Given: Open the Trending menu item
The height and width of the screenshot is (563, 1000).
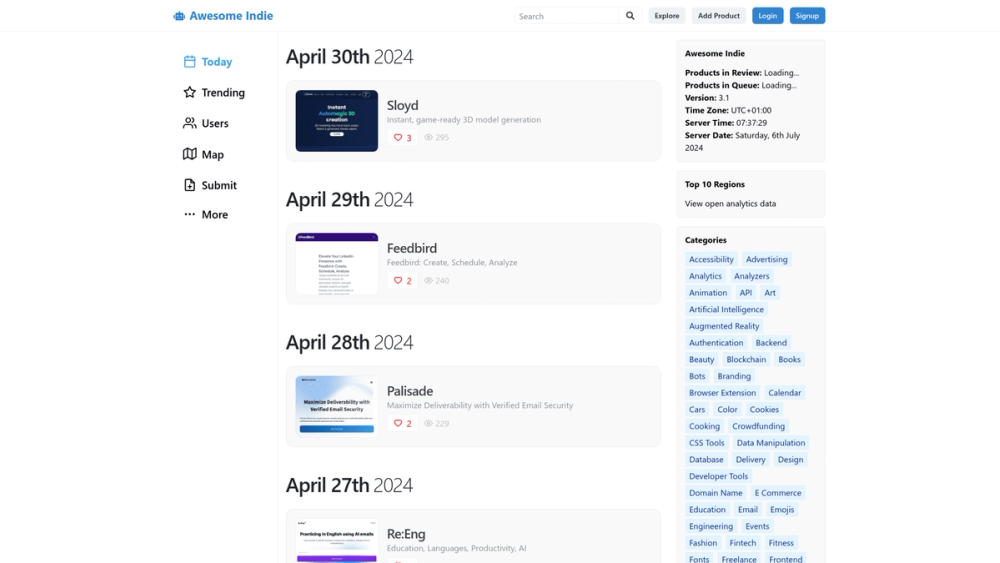Looking at the screenshot, I should 214,92.
